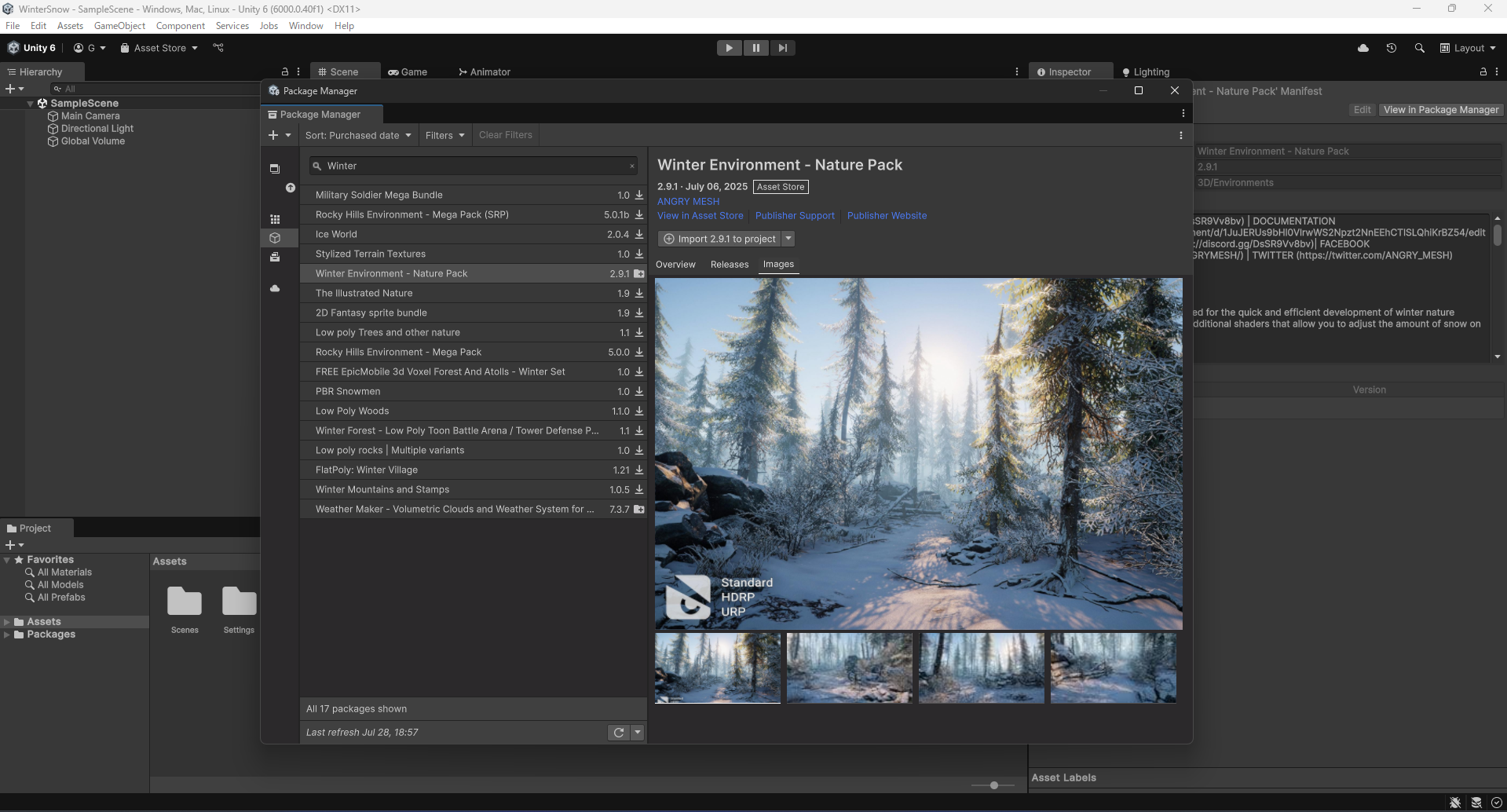Start Play mode with the play button
The width and height of the screenshot is (1507, 812).
click(730, 48)
